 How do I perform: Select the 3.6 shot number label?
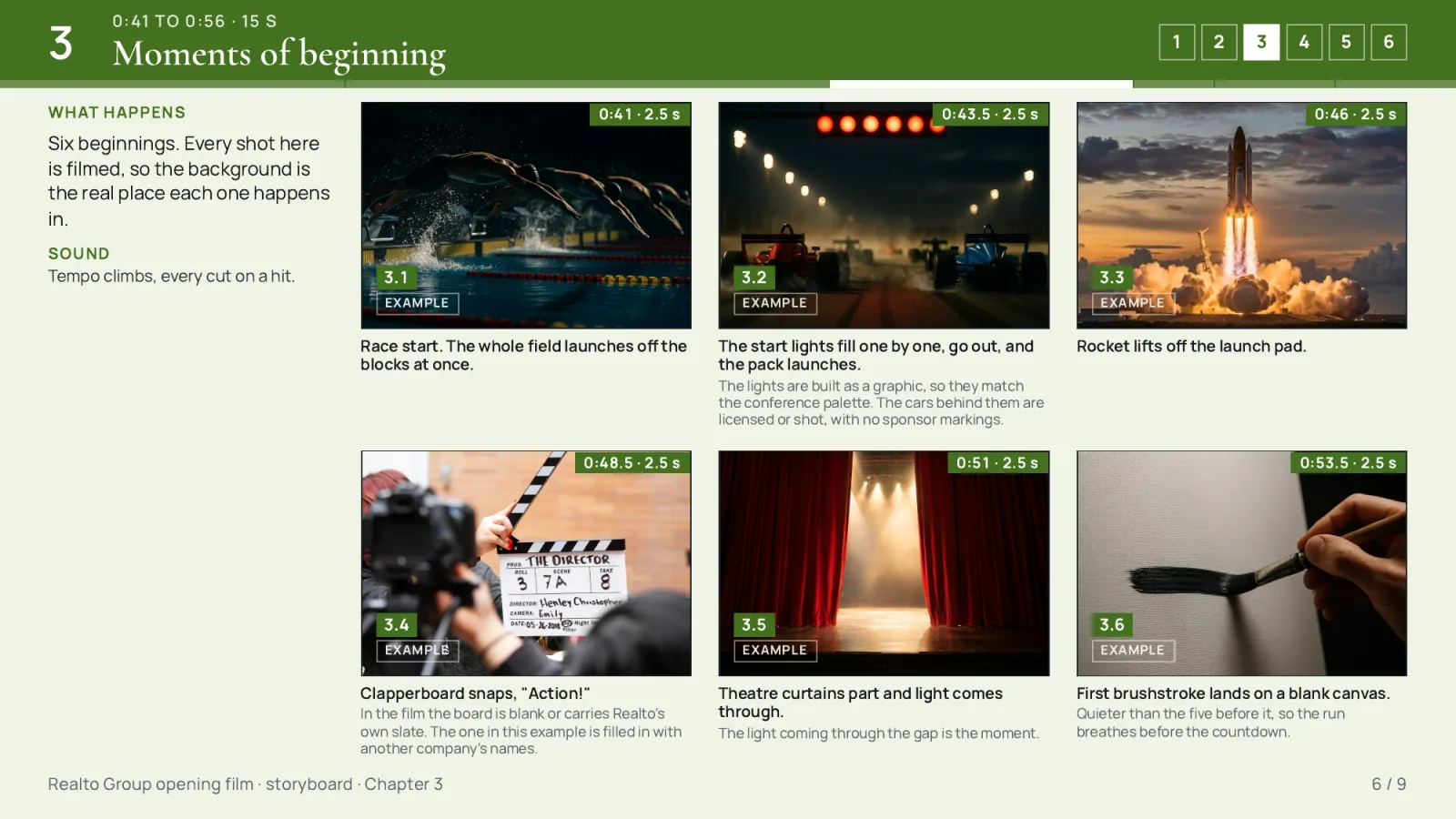(x=1112, y=625)
